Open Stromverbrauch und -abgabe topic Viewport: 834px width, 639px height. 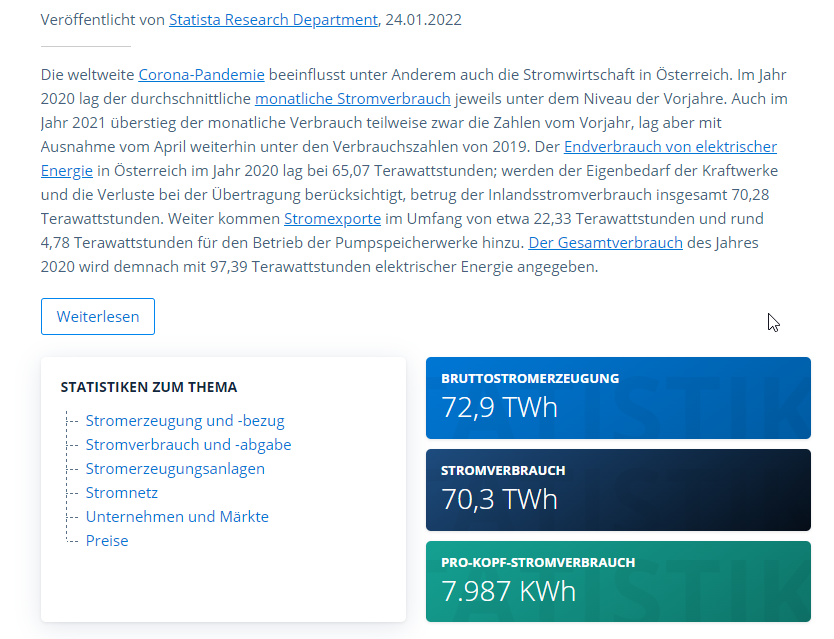[188, 445]
